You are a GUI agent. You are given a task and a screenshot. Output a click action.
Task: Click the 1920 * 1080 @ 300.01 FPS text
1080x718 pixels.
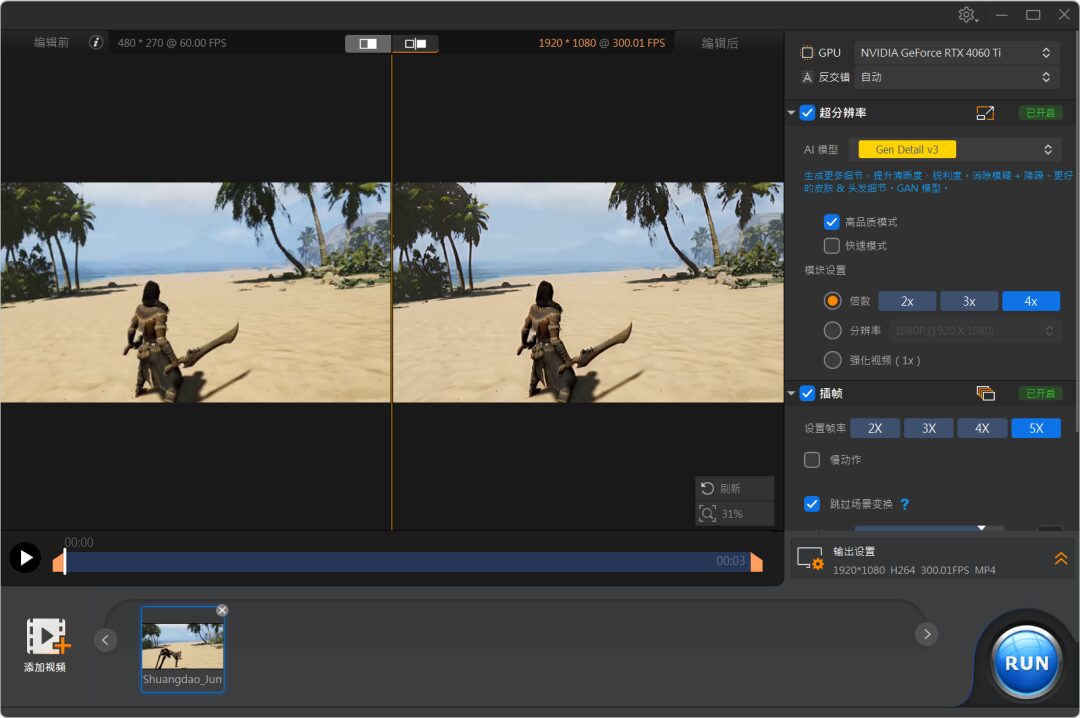(x=602, y=43)
